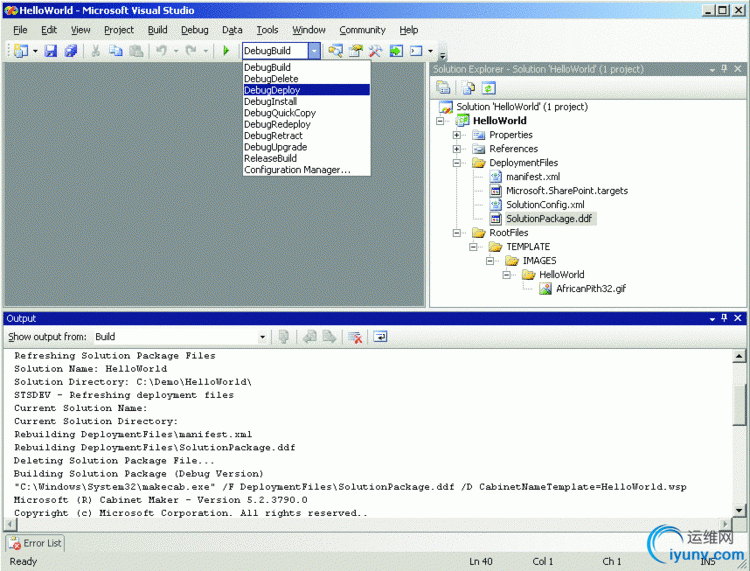Open Solution Explorer window position arrow
Screen dimensions: 750x571
click(x=712, y=69)
